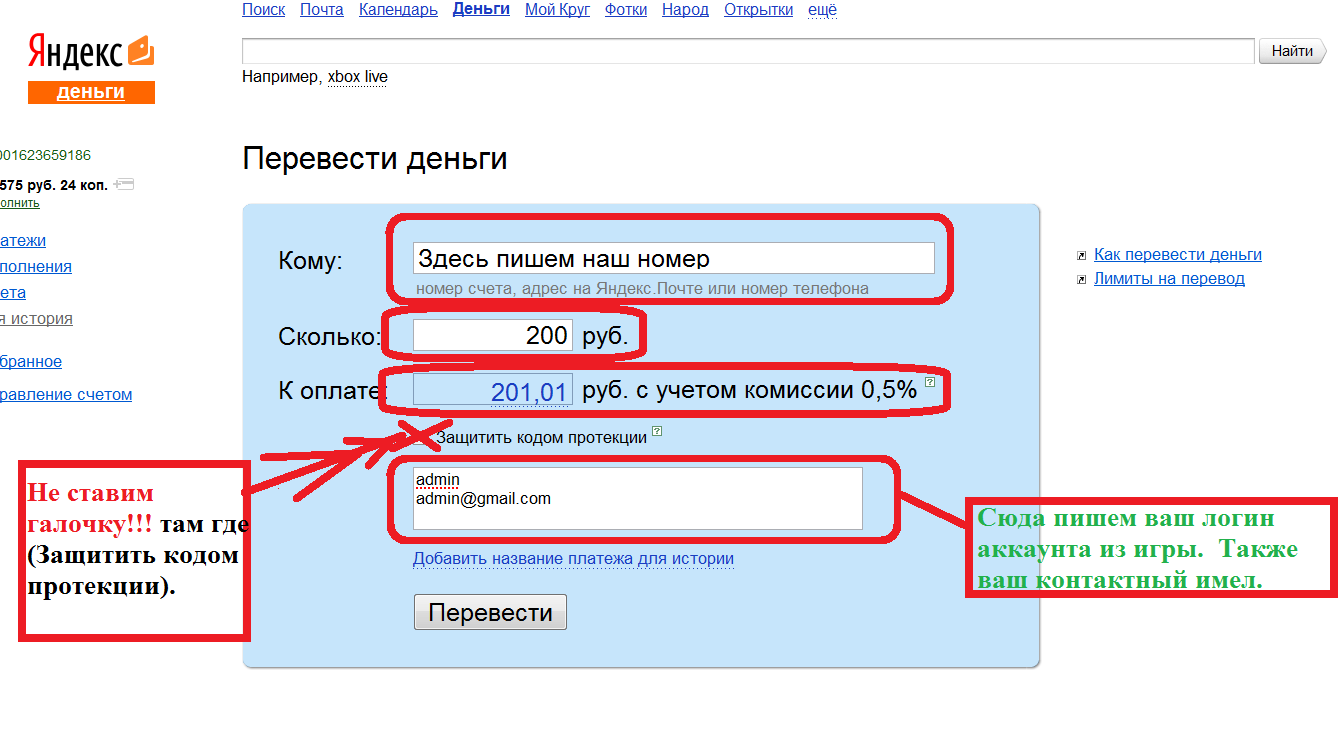
Task: Focus the Кому recipient field
Action: tap(673, 258)
